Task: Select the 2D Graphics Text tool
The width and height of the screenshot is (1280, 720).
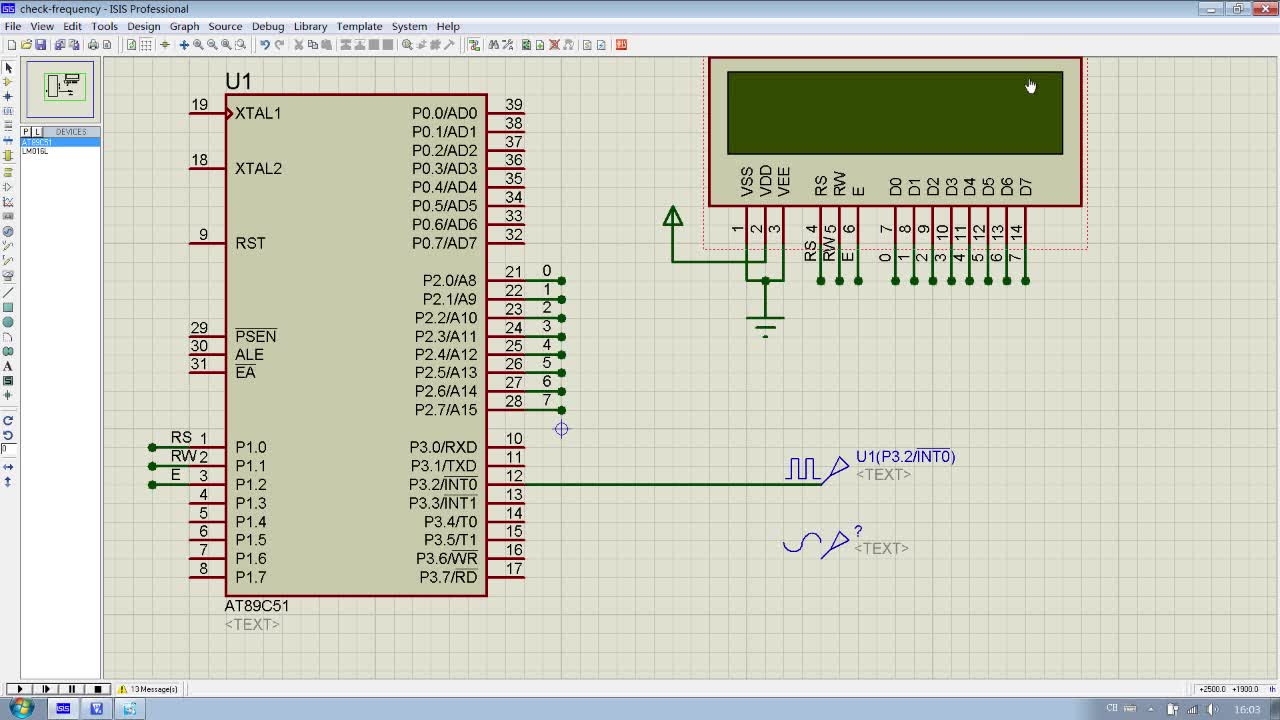Action: 8,366
